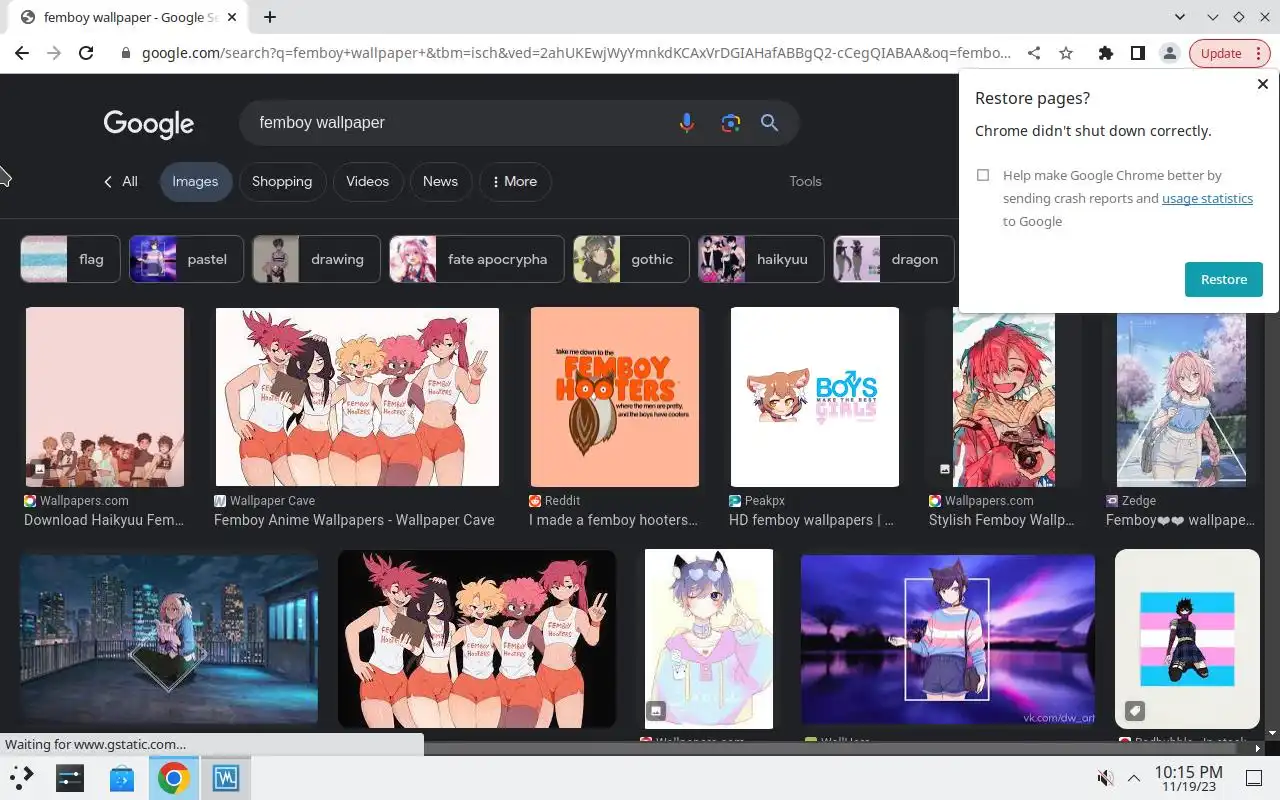Open the tab search dropdown arrow

pos(1180,17)
